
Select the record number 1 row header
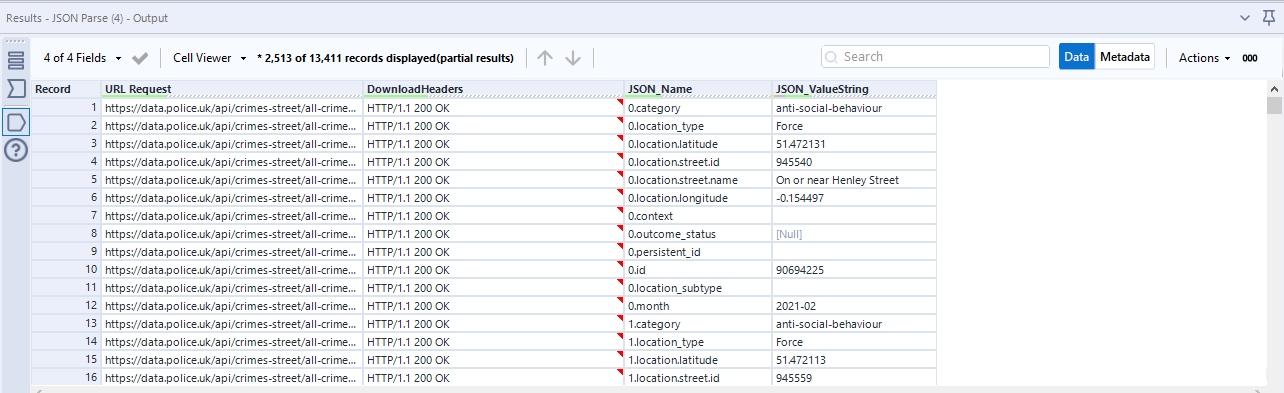point(66,107)
